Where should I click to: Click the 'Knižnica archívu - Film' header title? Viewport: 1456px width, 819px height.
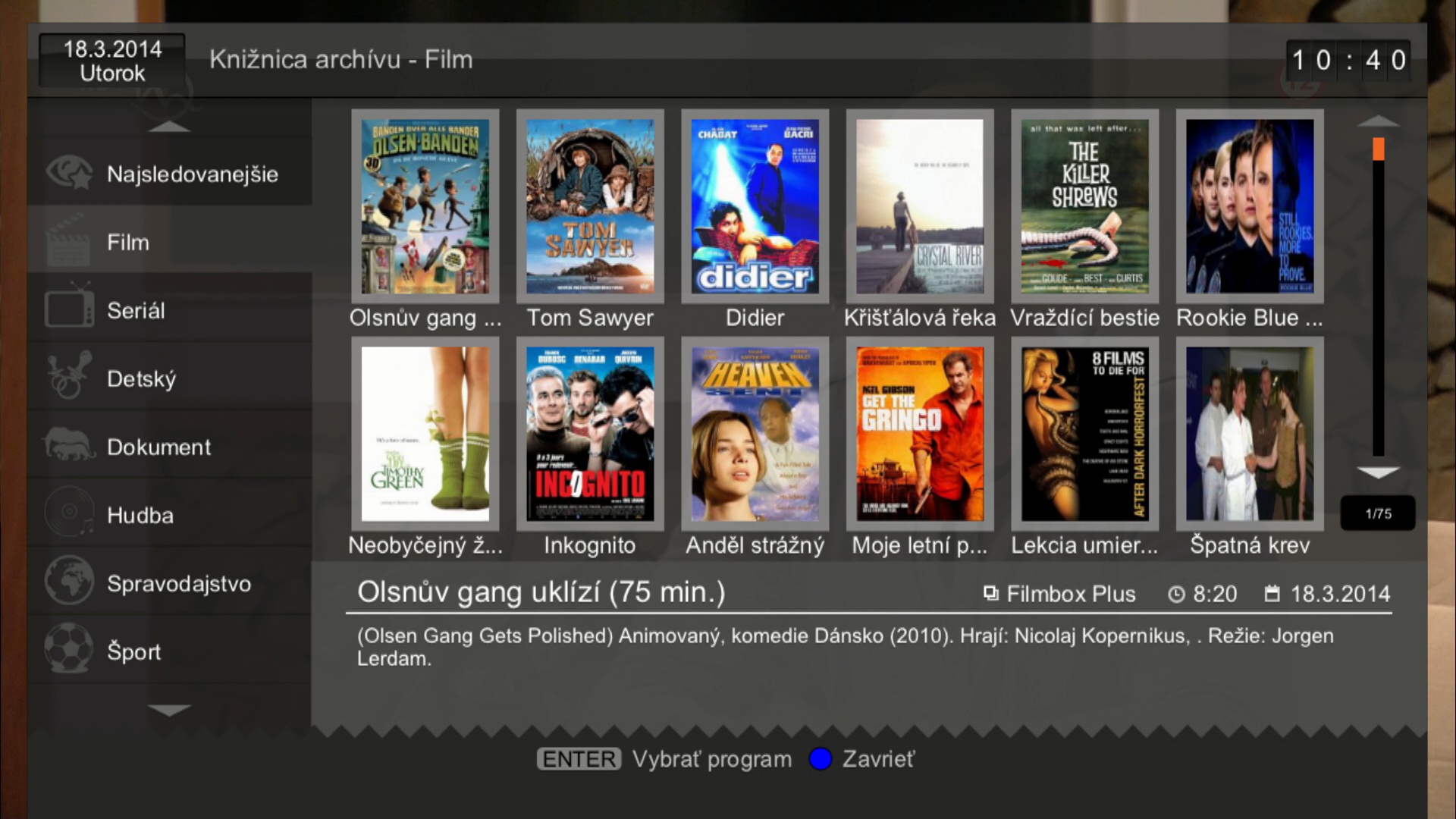(x=341, y=59)
